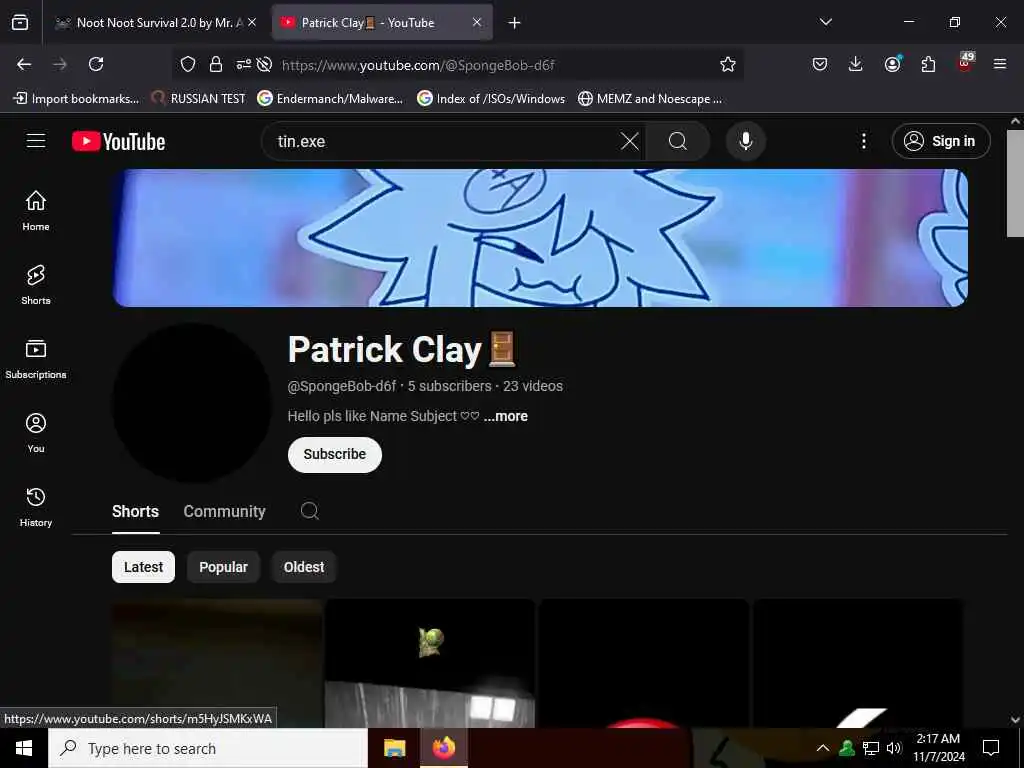Image resolution: width=1024 pixels, height=768 pixels.
Task: Click the Windows taskbar search box
Action: [x=208, y=748]
